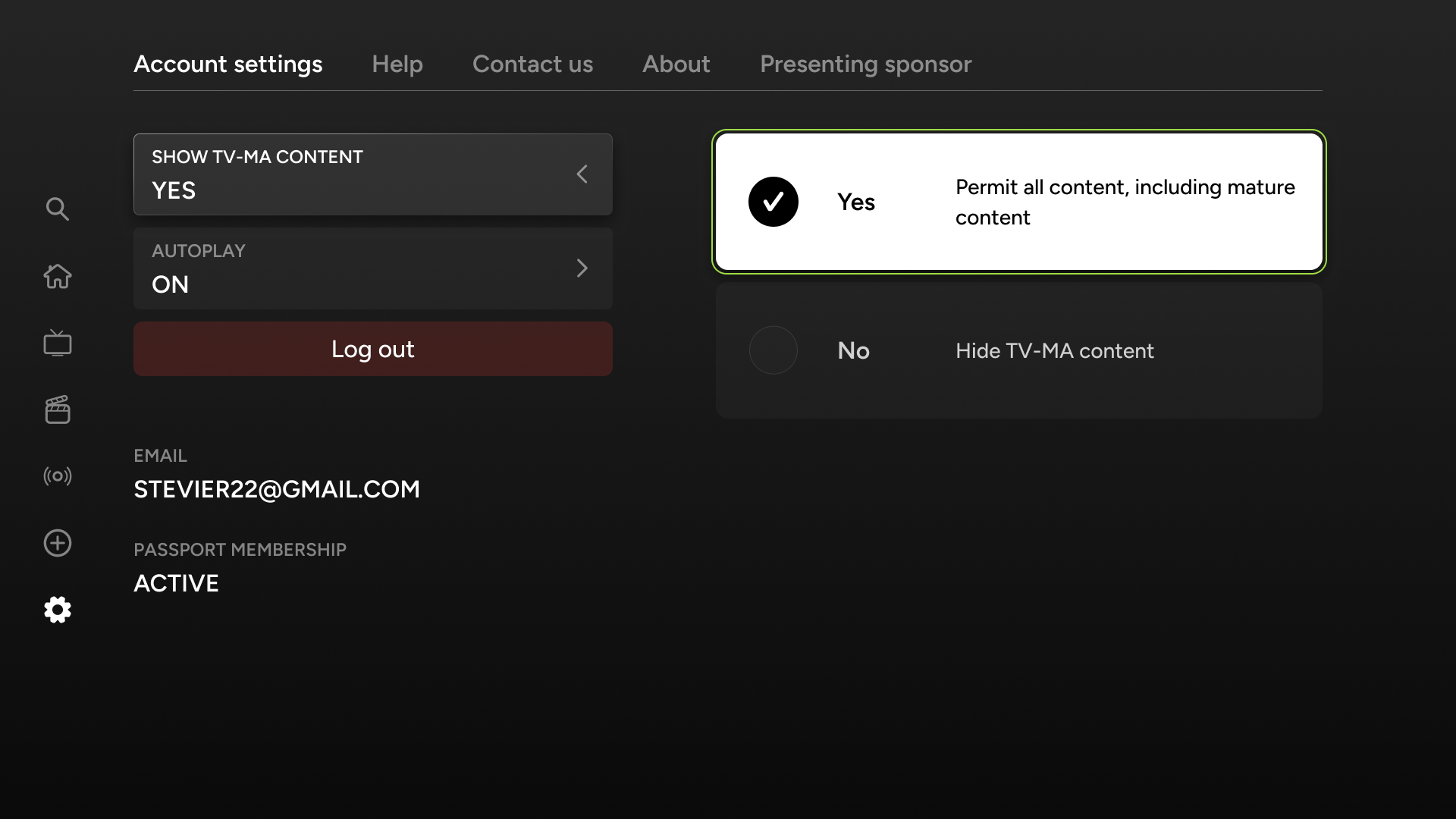The width and height of the screenshot is (1456, 819).
Task: Open the Search icon in sidebar
Action: coord(58,209)
